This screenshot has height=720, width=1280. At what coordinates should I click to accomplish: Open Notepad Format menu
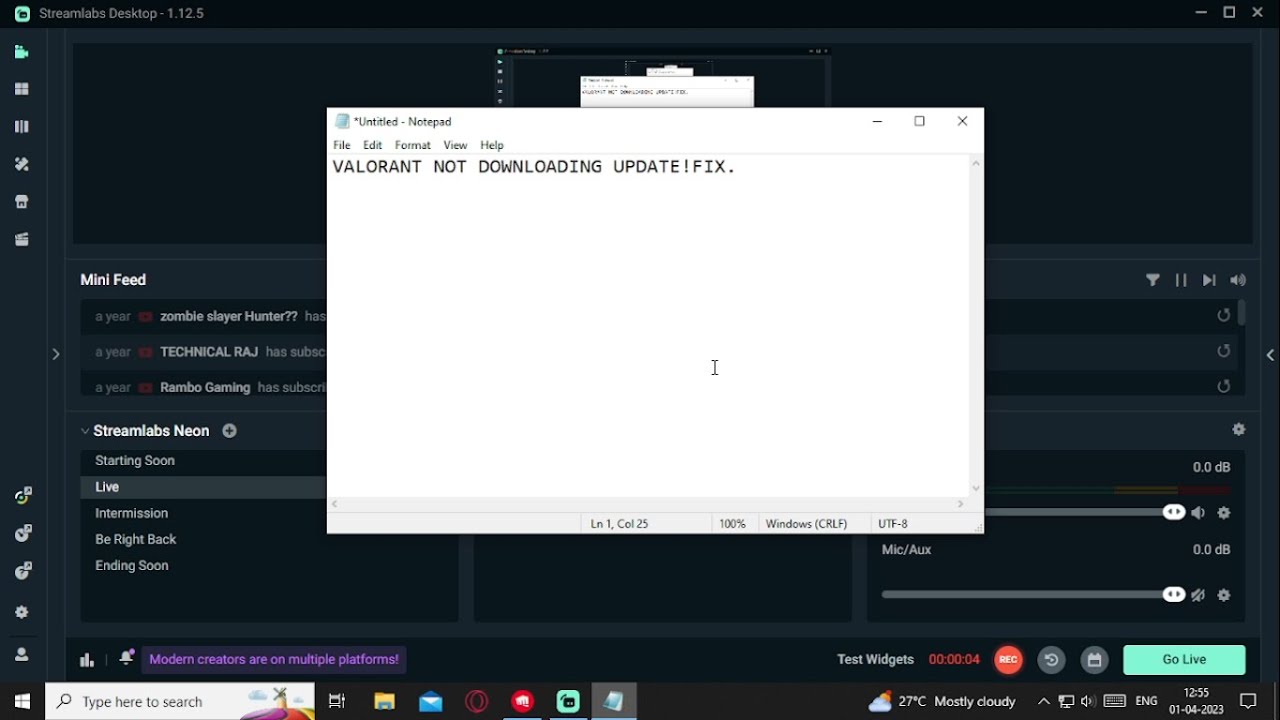[413, 145]
